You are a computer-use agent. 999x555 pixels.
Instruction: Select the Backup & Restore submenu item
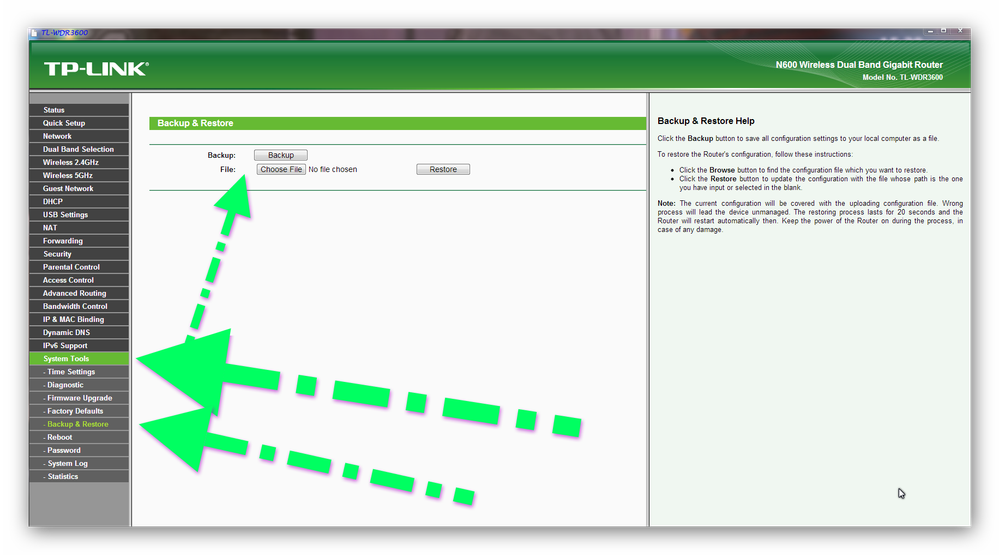point(77,424)
